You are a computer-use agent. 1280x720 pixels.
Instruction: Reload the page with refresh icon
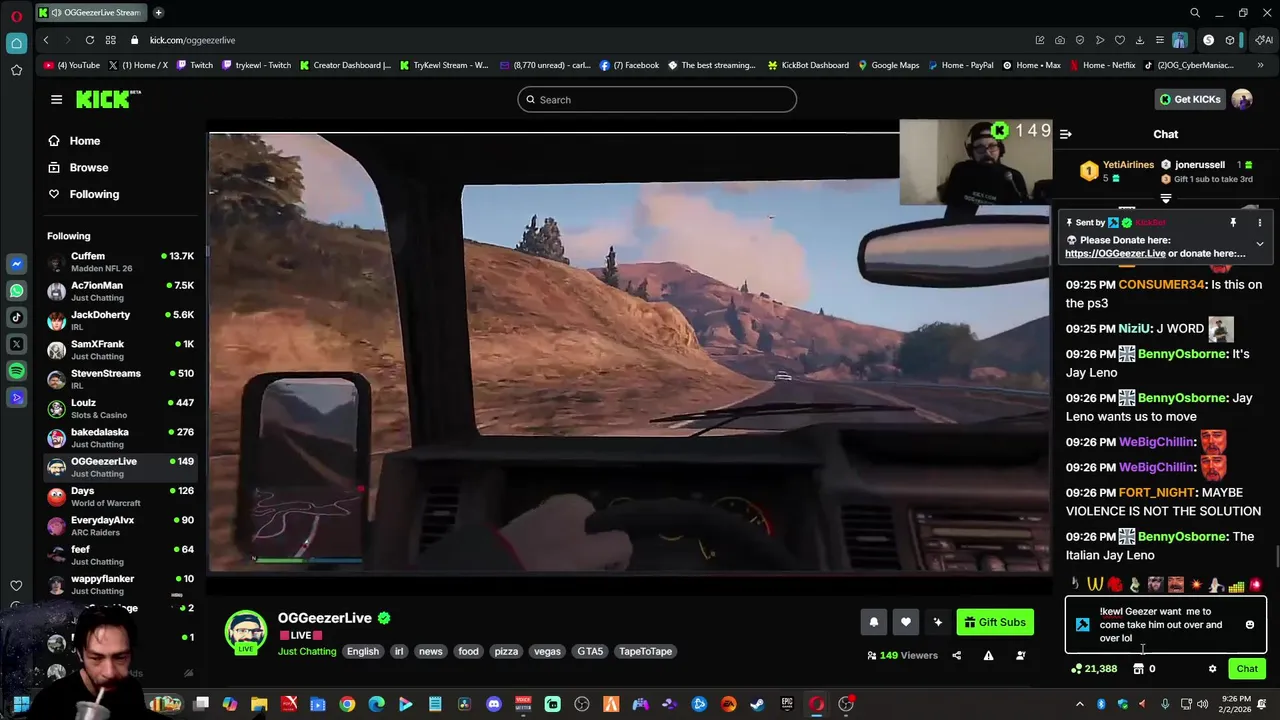90,40
